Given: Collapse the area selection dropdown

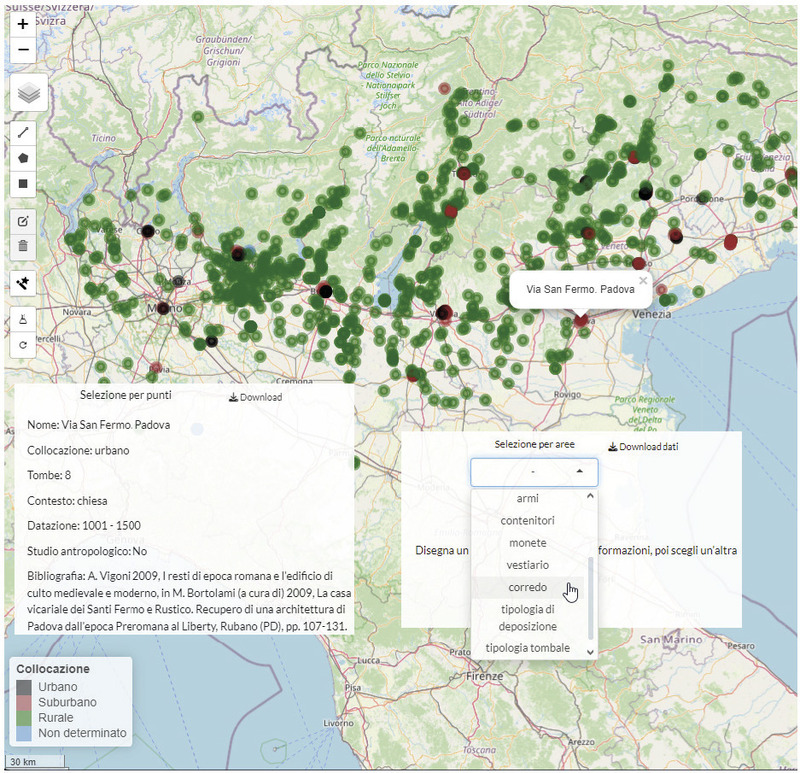Looking at the screenshot, I should click(x=579, y=471).
